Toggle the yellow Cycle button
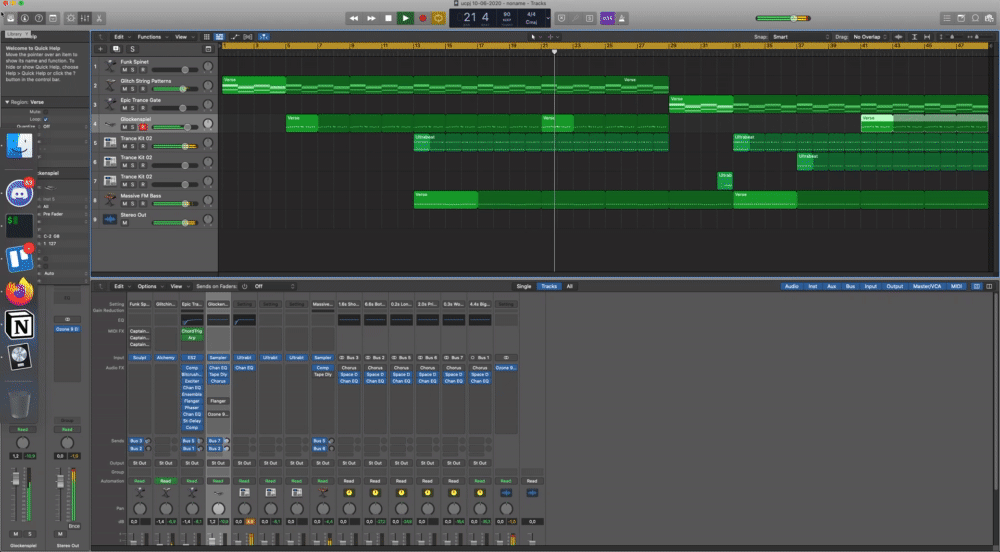The width and height of the screenshot is (1000, 552). pyautogui.click(x=438, y=18)
